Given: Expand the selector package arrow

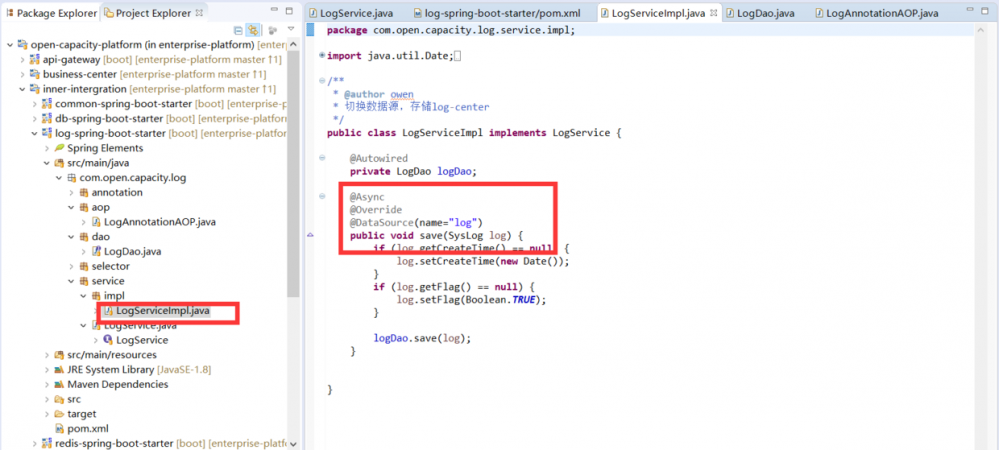Looking at the screenshot, I should 71,266.
